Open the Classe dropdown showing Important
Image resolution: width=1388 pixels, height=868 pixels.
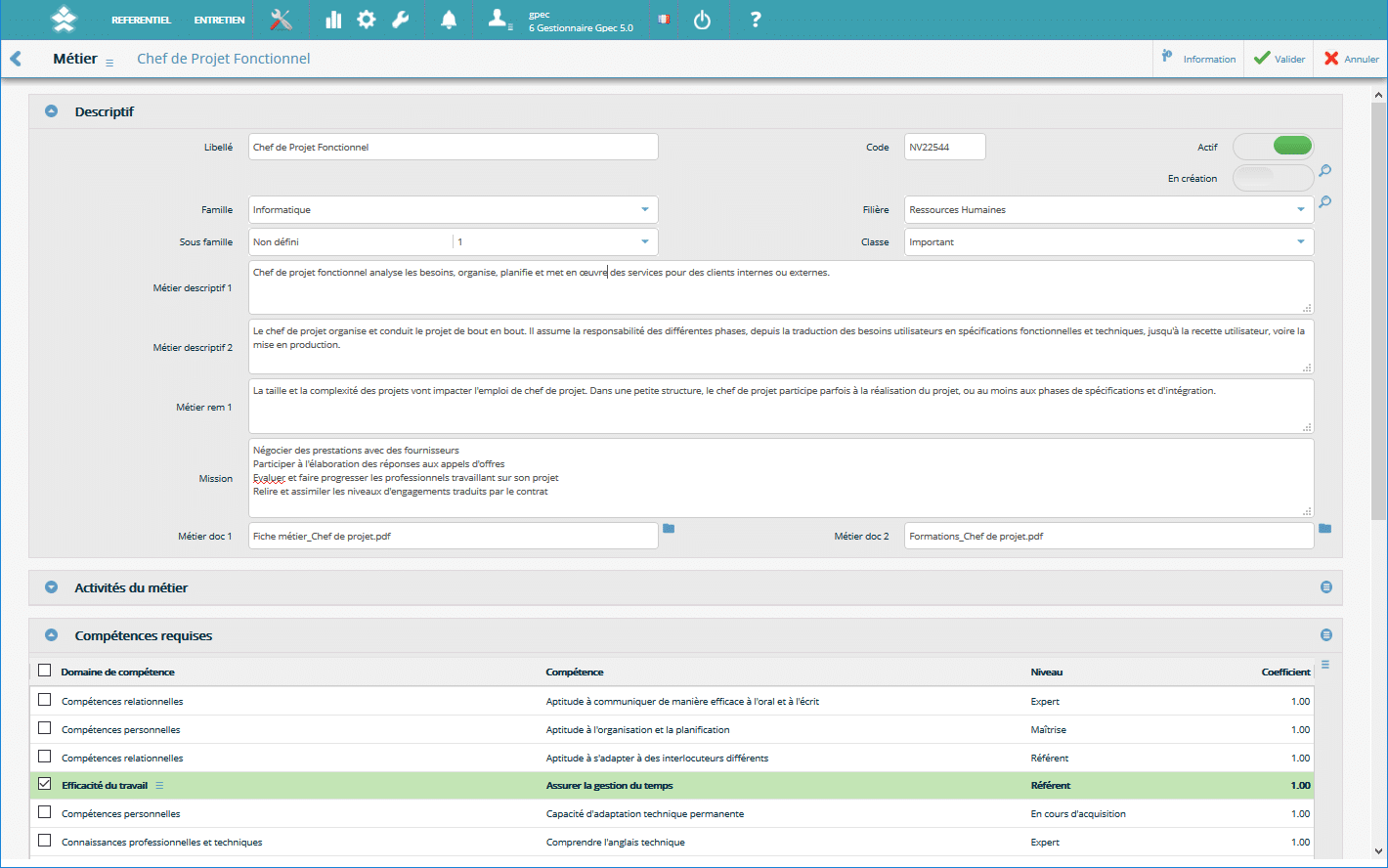point(1109,241)
